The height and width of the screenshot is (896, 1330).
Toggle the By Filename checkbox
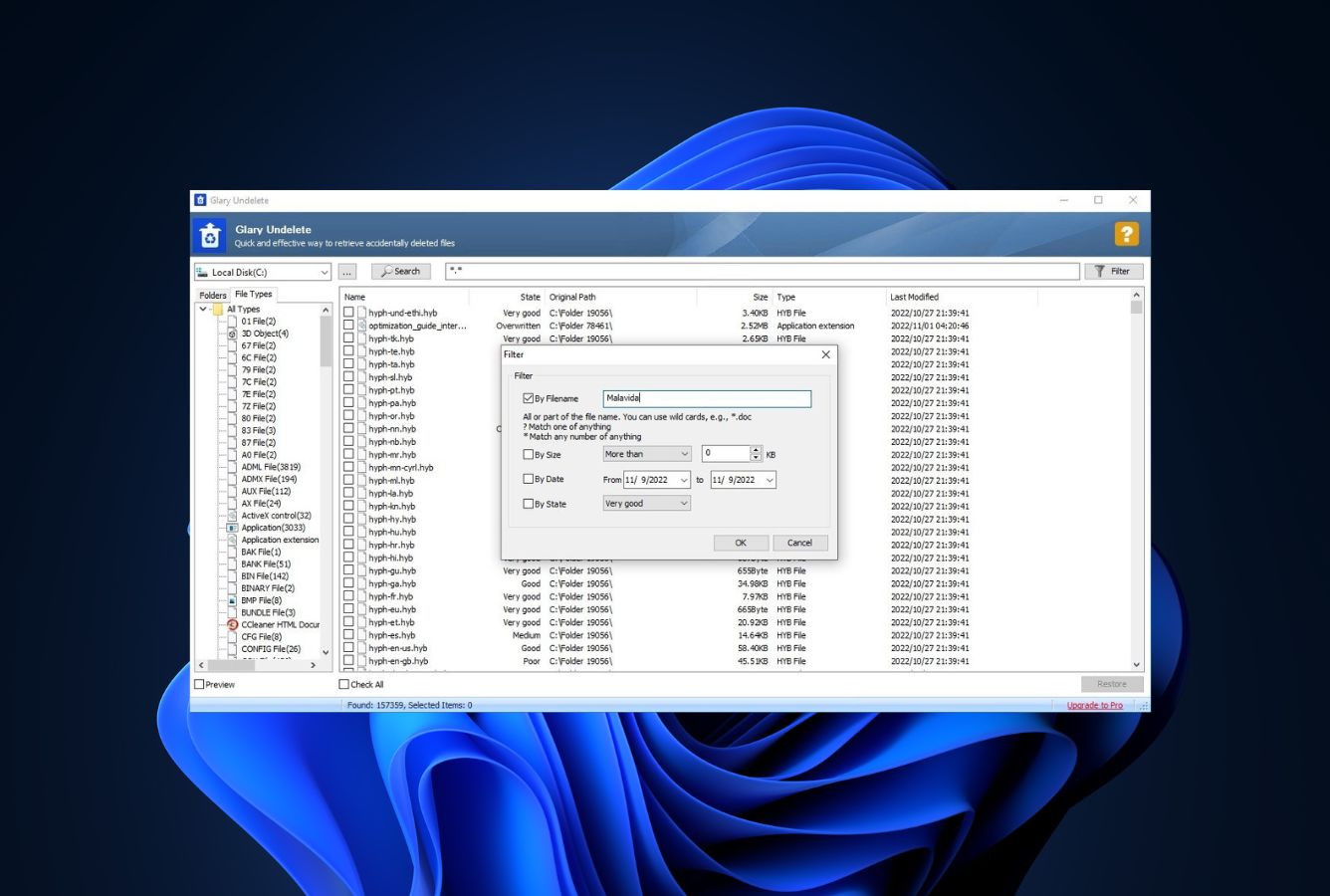click(x=529, y=398)
